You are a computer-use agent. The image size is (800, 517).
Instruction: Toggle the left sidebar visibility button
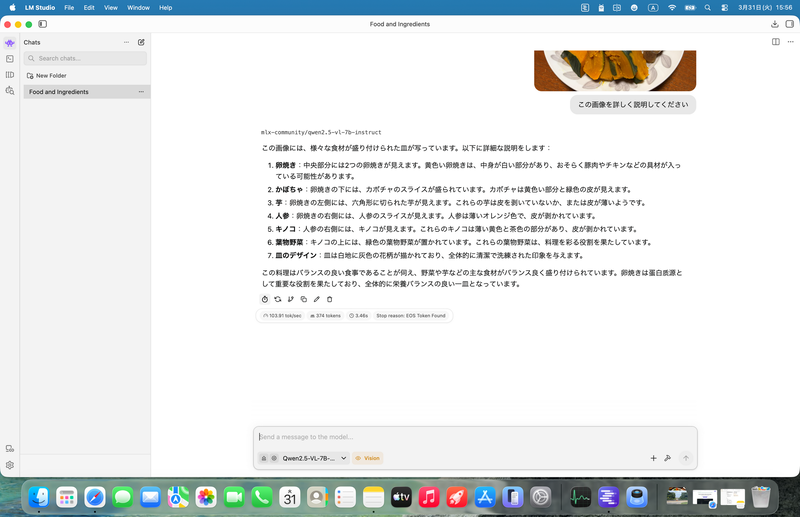43,24
